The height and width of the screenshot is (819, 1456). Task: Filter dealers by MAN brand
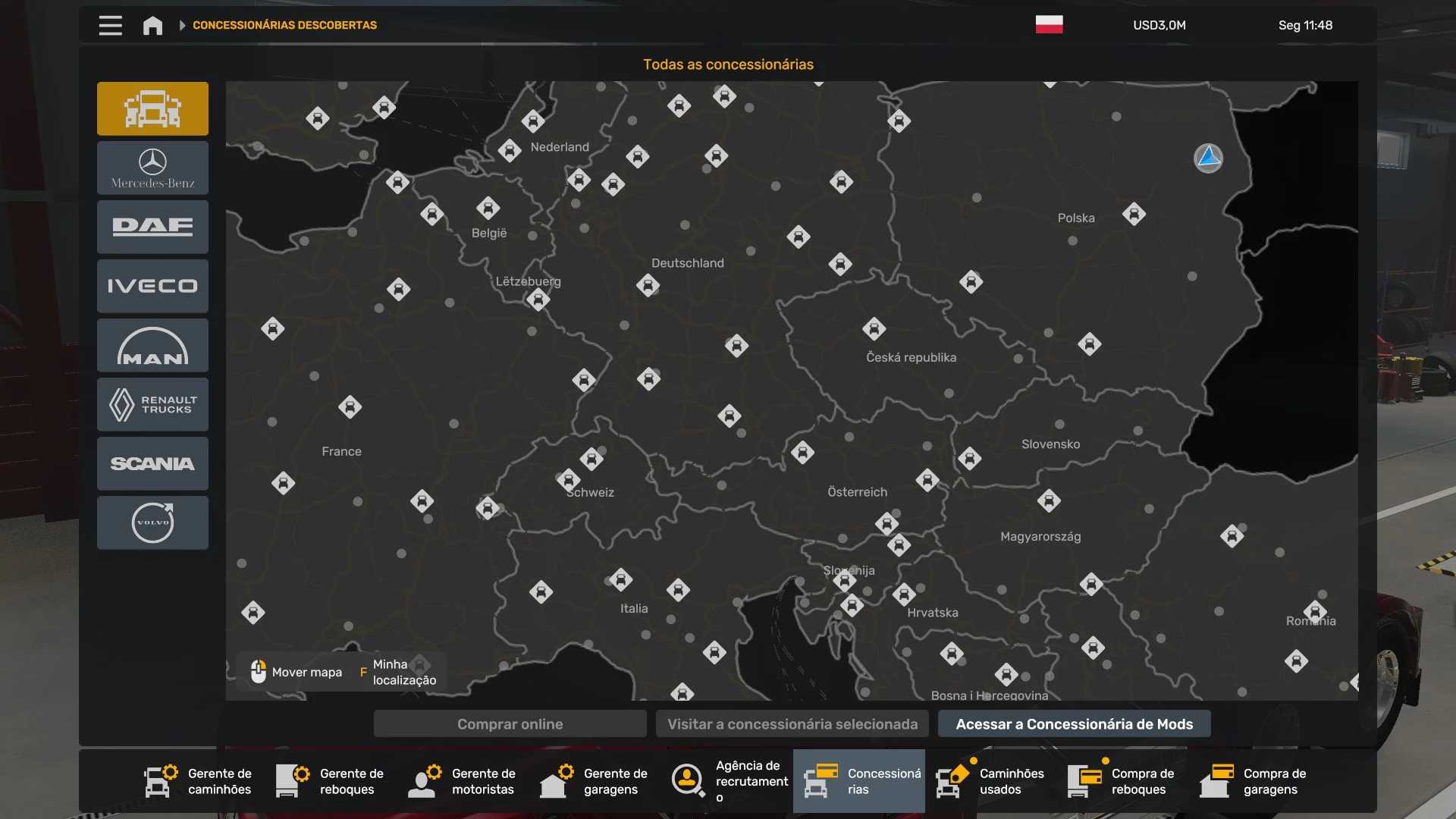tap(152, 345)
